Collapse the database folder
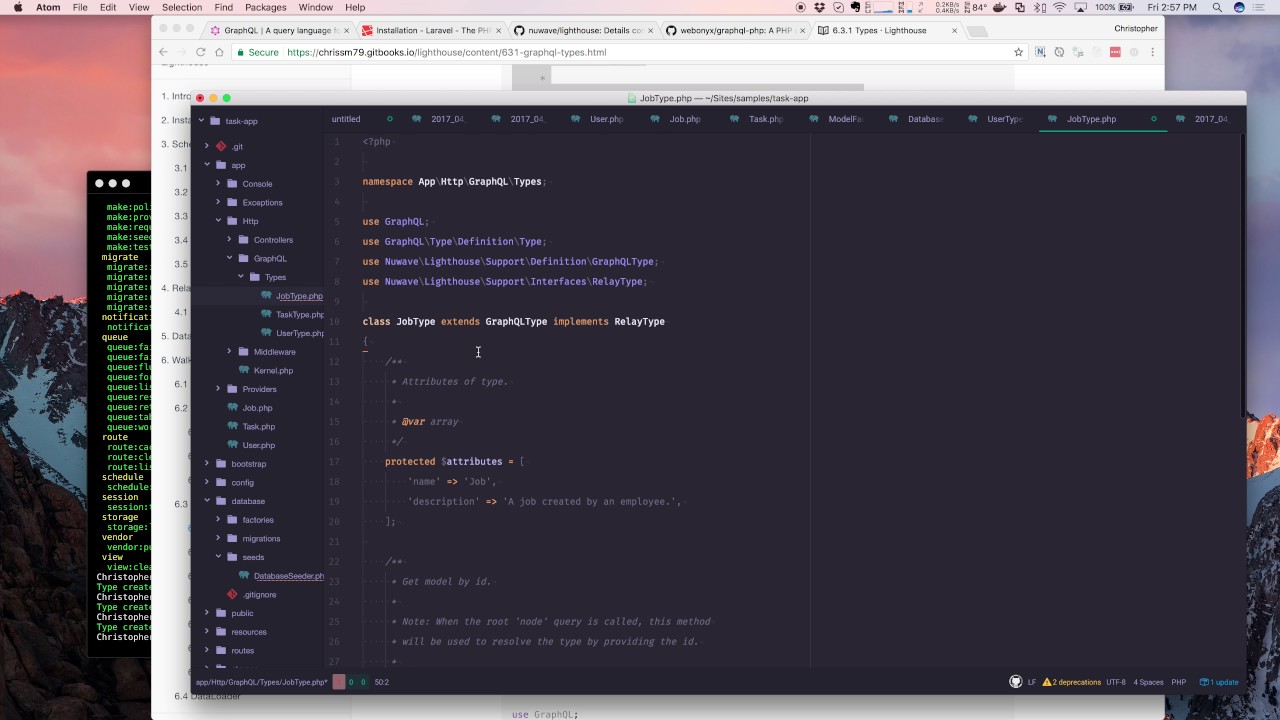The image size is (1280, 720). coord(207,501)
